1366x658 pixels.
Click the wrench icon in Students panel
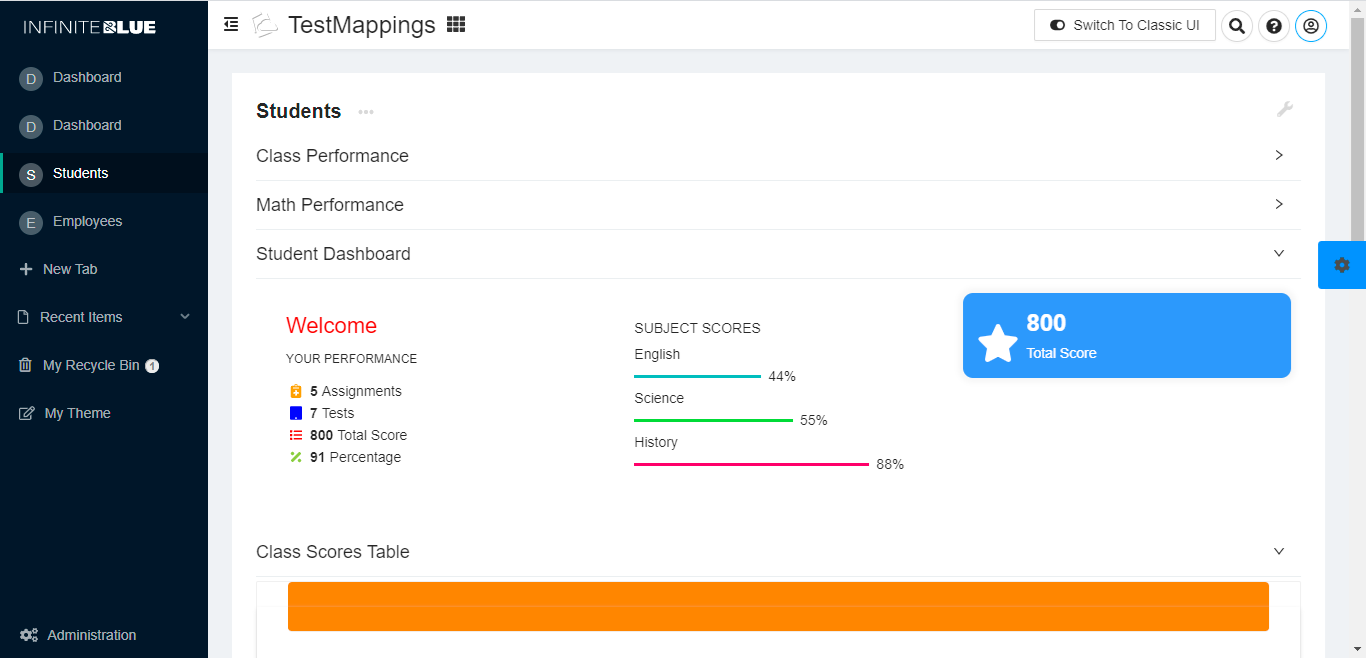[x=1285, y=110]
